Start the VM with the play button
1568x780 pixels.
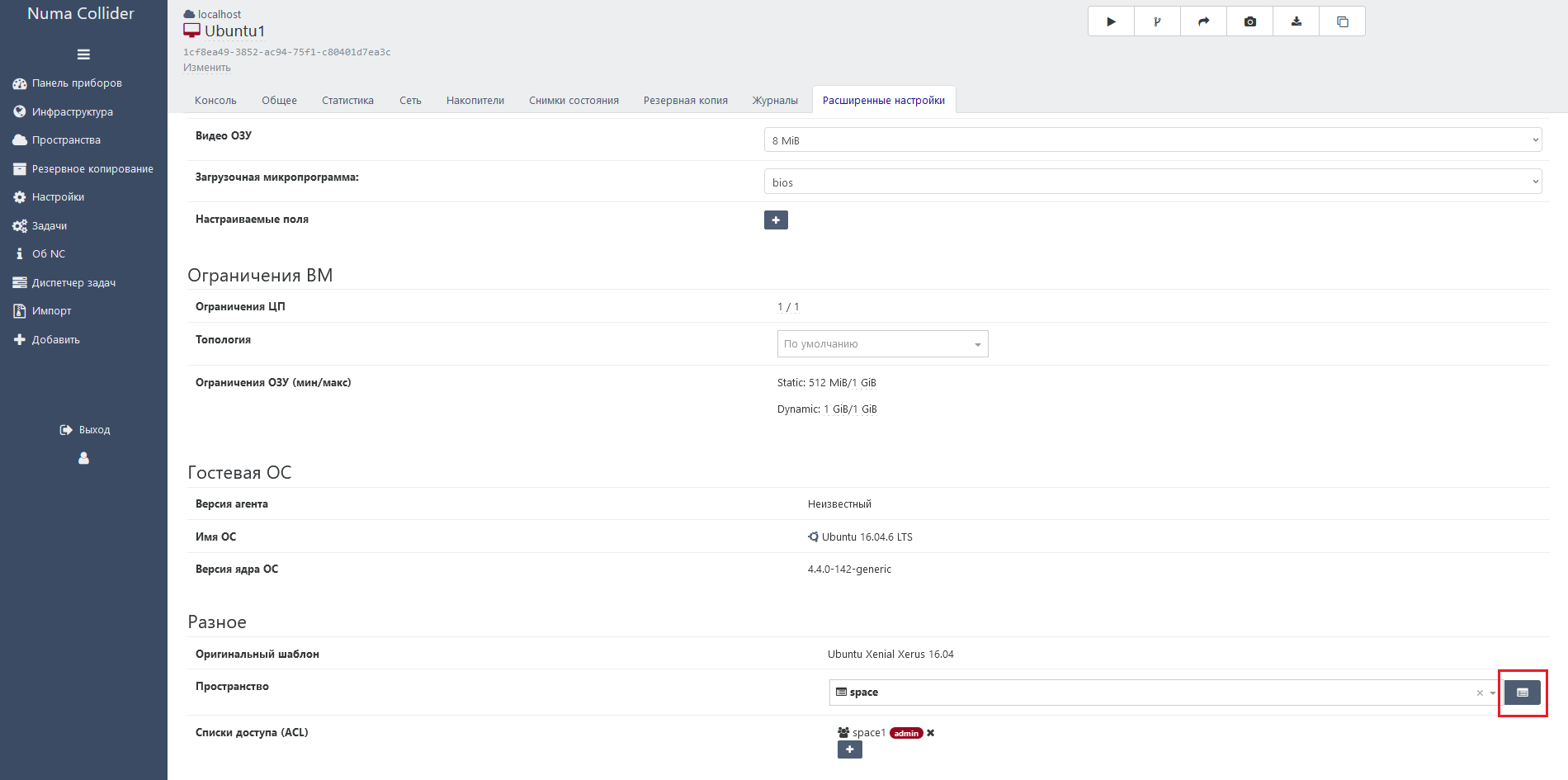click(x=1111, y=21)
